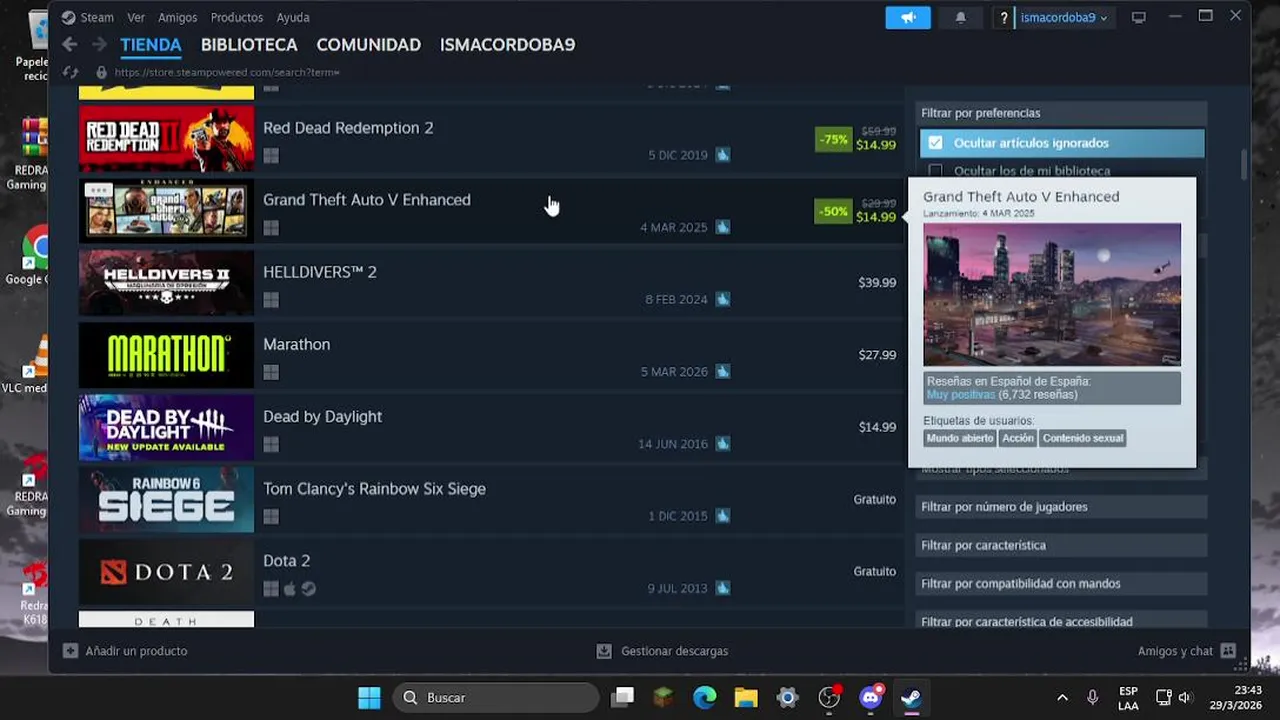Viewport: 1280px width, 720px height.
Task: Click Añadir un producto
Action: click(136, 651)
